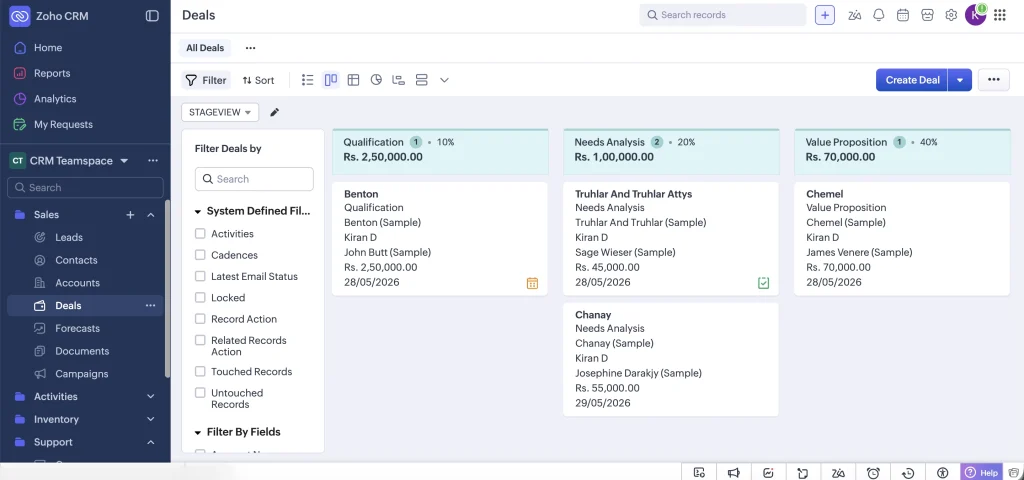1024x480 pixels.
Task: Click the filter panel Search field
Action: pos(254,179)
